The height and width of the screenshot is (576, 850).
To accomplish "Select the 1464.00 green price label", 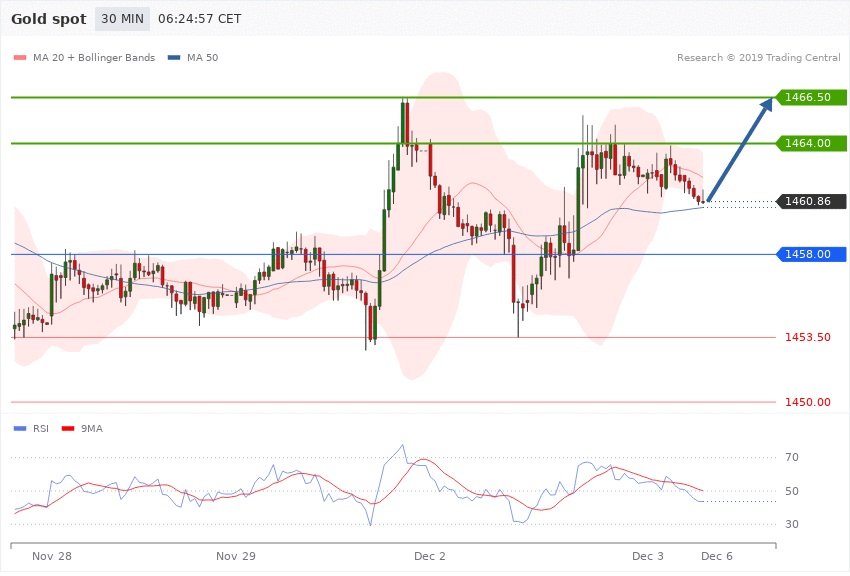I will pos(808,143).
